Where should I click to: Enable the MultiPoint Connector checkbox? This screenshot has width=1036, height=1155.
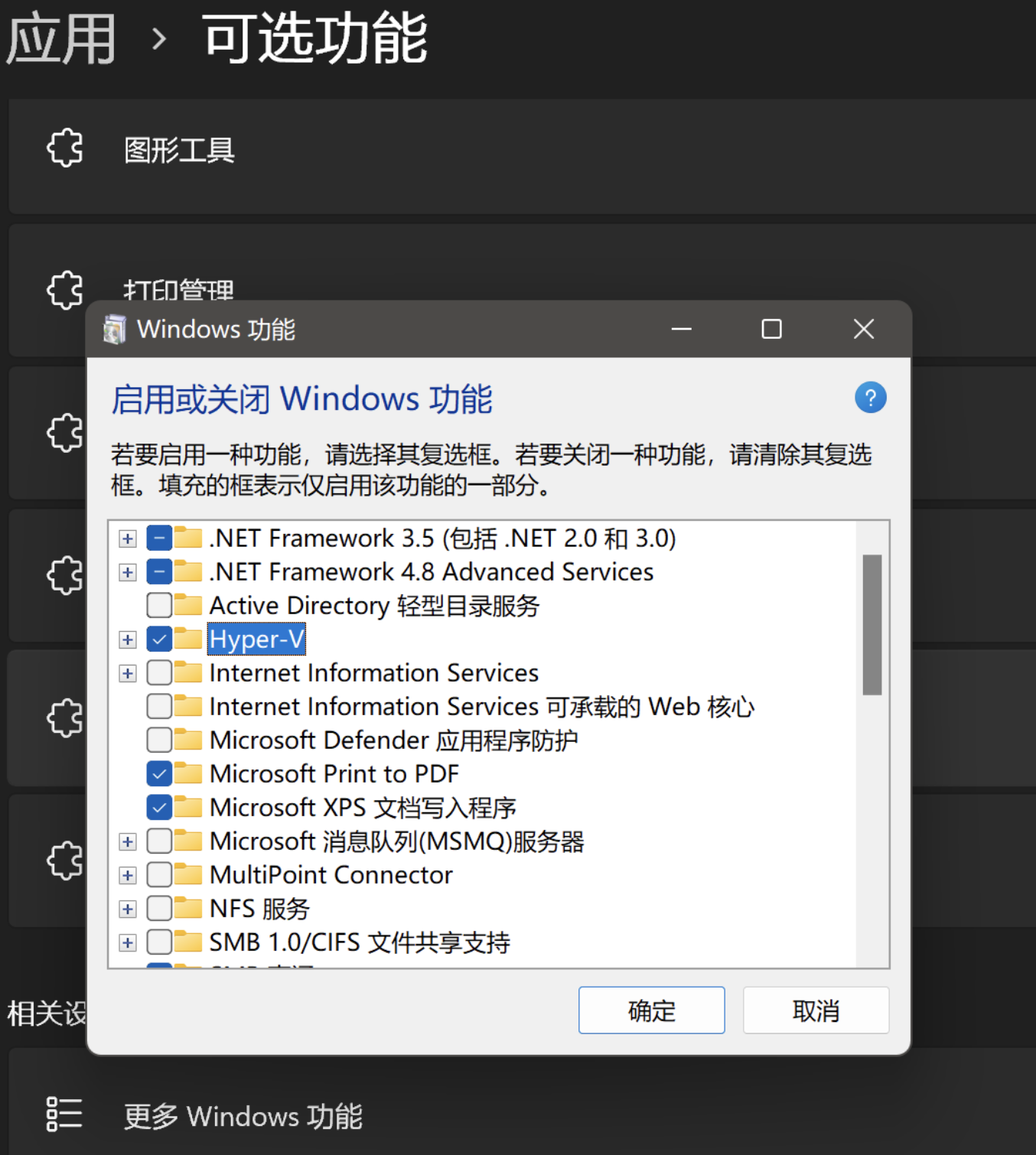(x=159, y=875)
